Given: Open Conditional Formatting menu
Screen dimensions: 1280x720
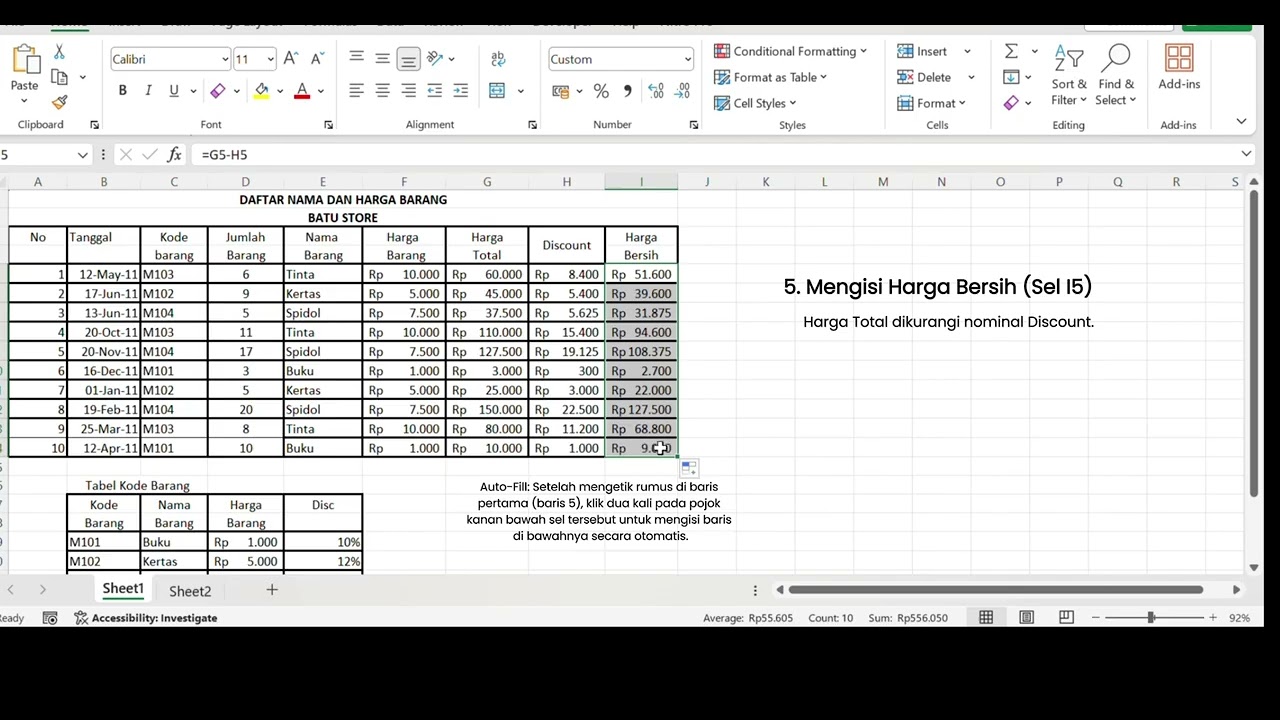Looking at the screenshot, I should pyautogui.click(x=790, y=51).
